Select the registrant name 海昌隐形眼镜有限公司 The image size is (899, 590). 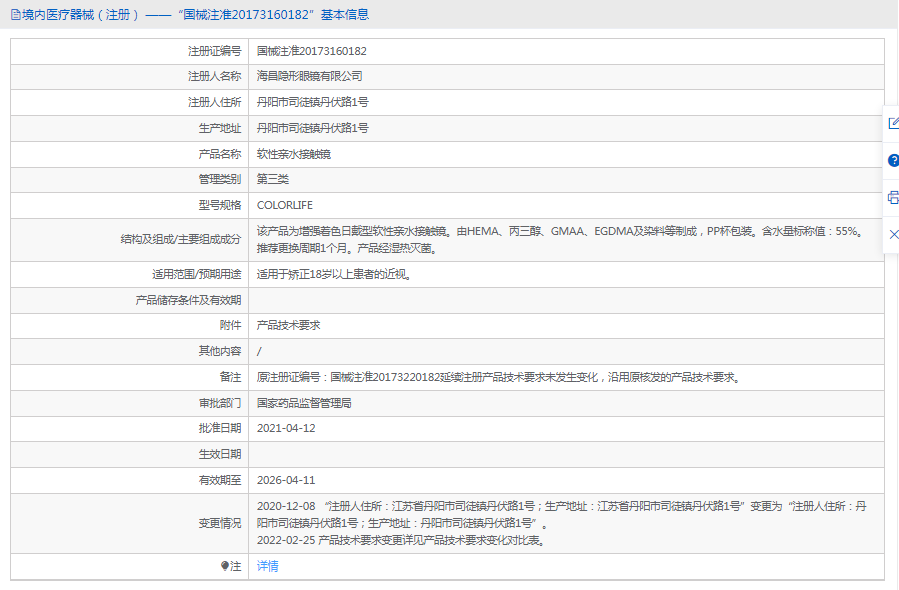click(x=309, y=76)
